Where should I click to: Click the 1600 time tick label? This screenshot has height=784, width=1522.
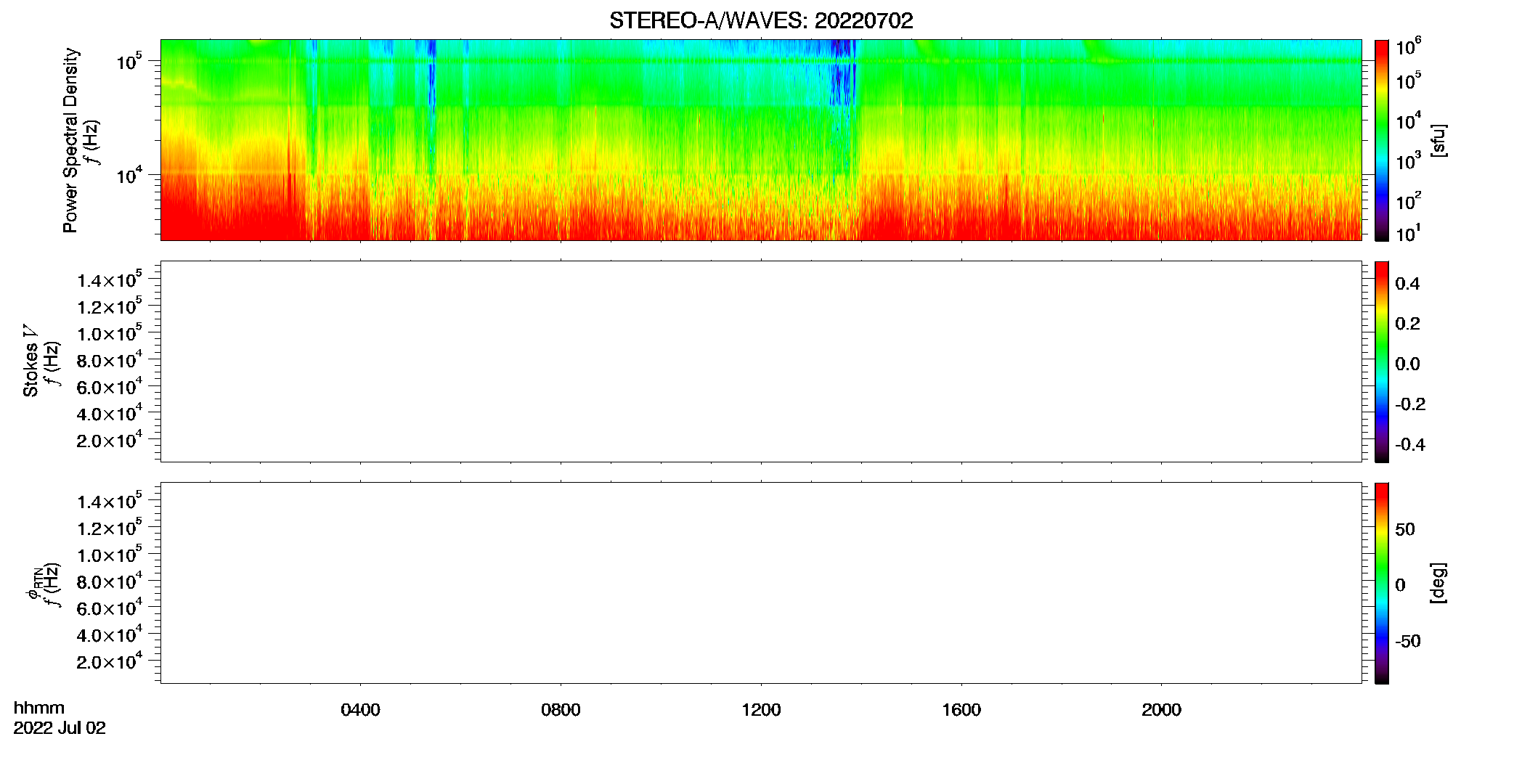pyautogui.click(x=961, y=710)
